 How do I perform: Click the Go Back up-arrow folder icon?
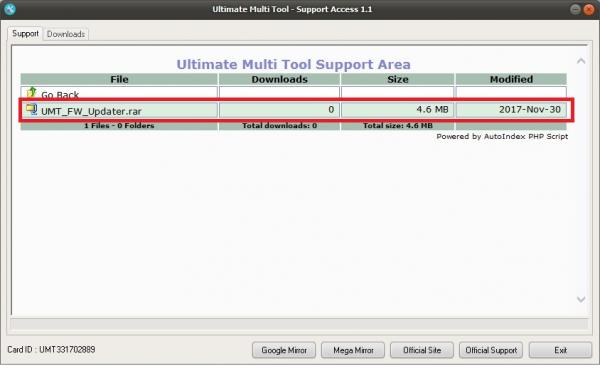coord(31,93)
